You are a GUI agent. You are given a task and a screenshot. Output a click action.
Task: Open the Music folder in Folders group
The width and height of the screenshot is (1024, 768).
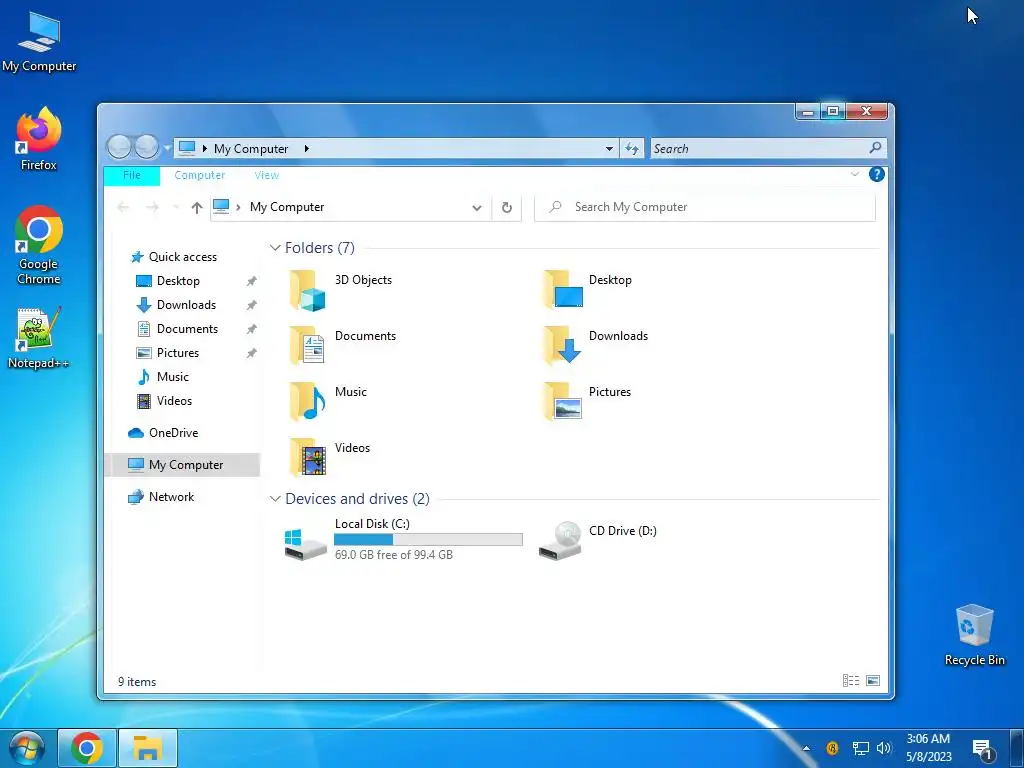(328, 402)
